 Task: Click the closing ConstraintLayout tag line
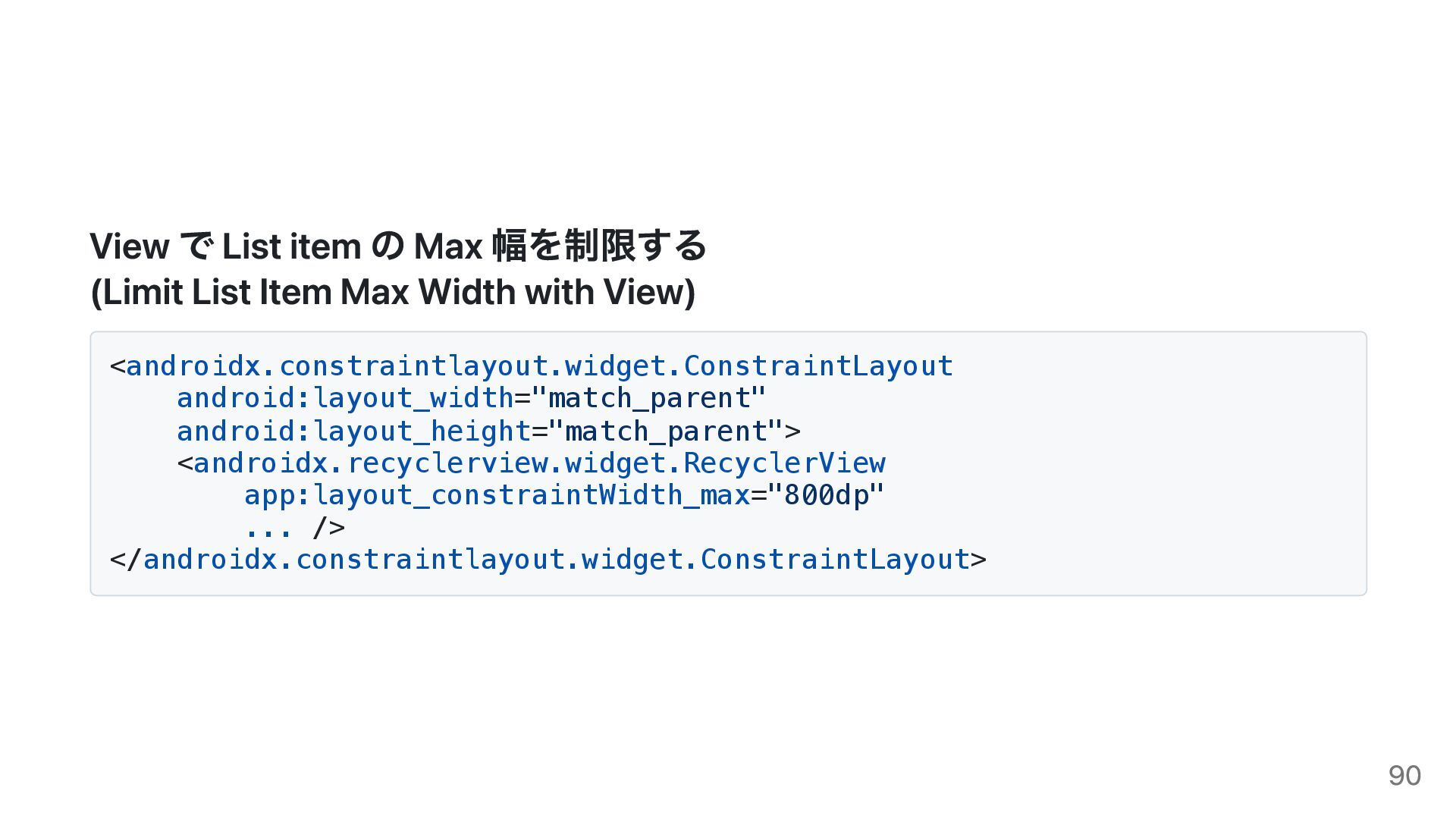548,560
